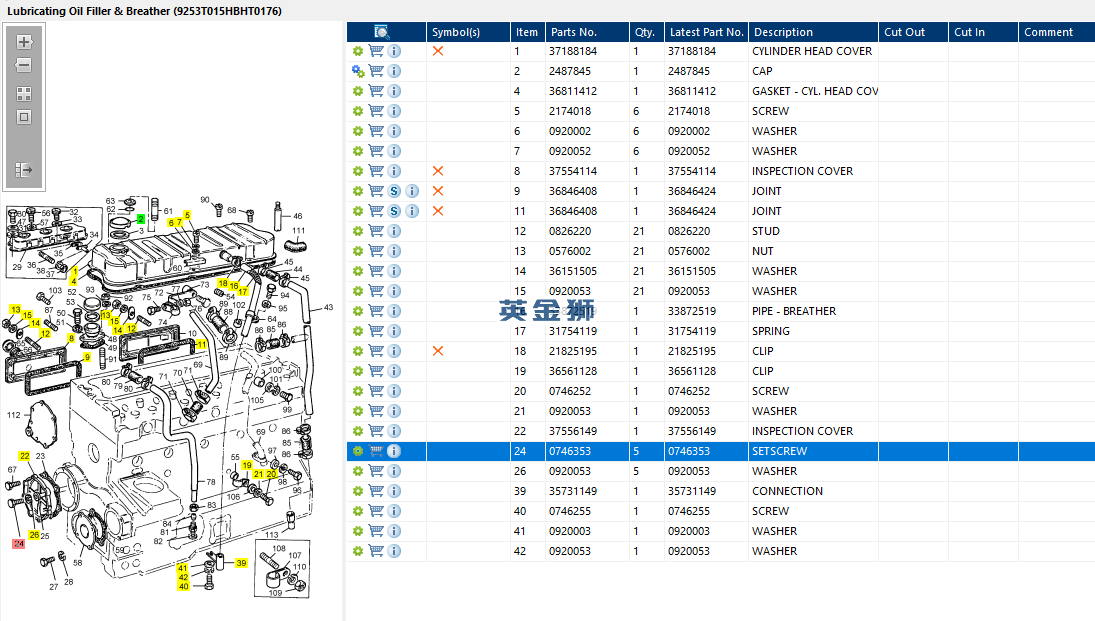Click the list export arrow icon
Screen dimensions: 1095x621
click(24, 170)
